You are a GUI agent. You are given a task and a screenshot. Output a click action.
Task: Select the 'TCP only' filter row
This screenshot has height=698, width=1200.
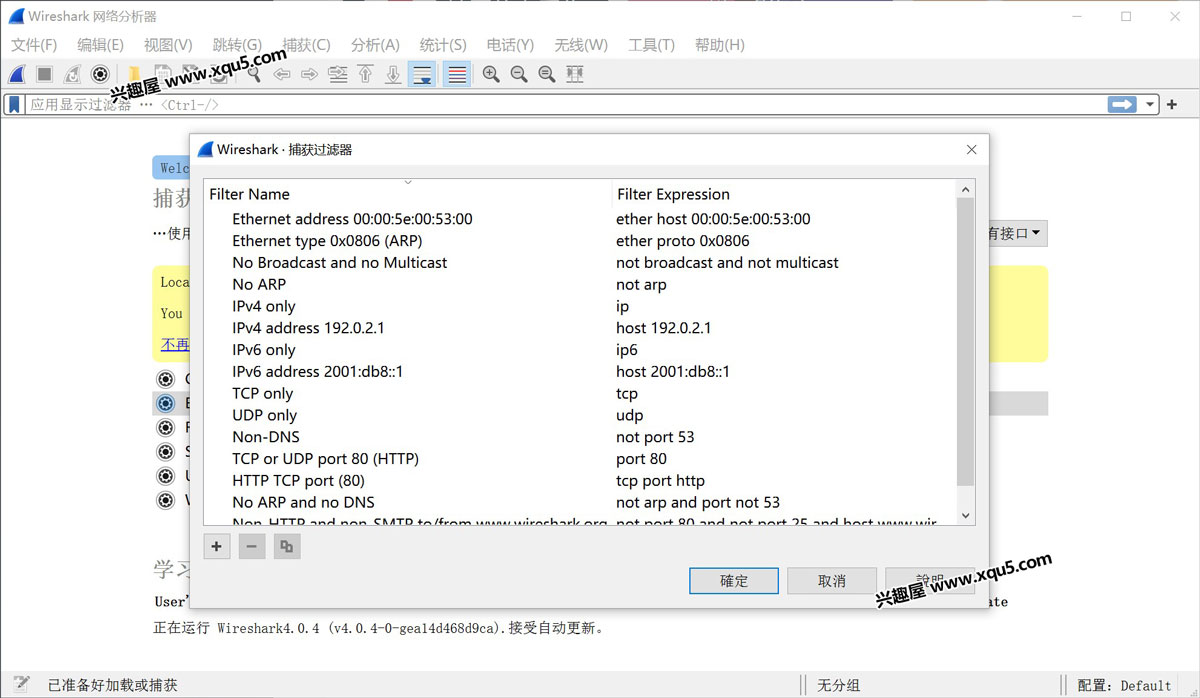click(580, 394)
